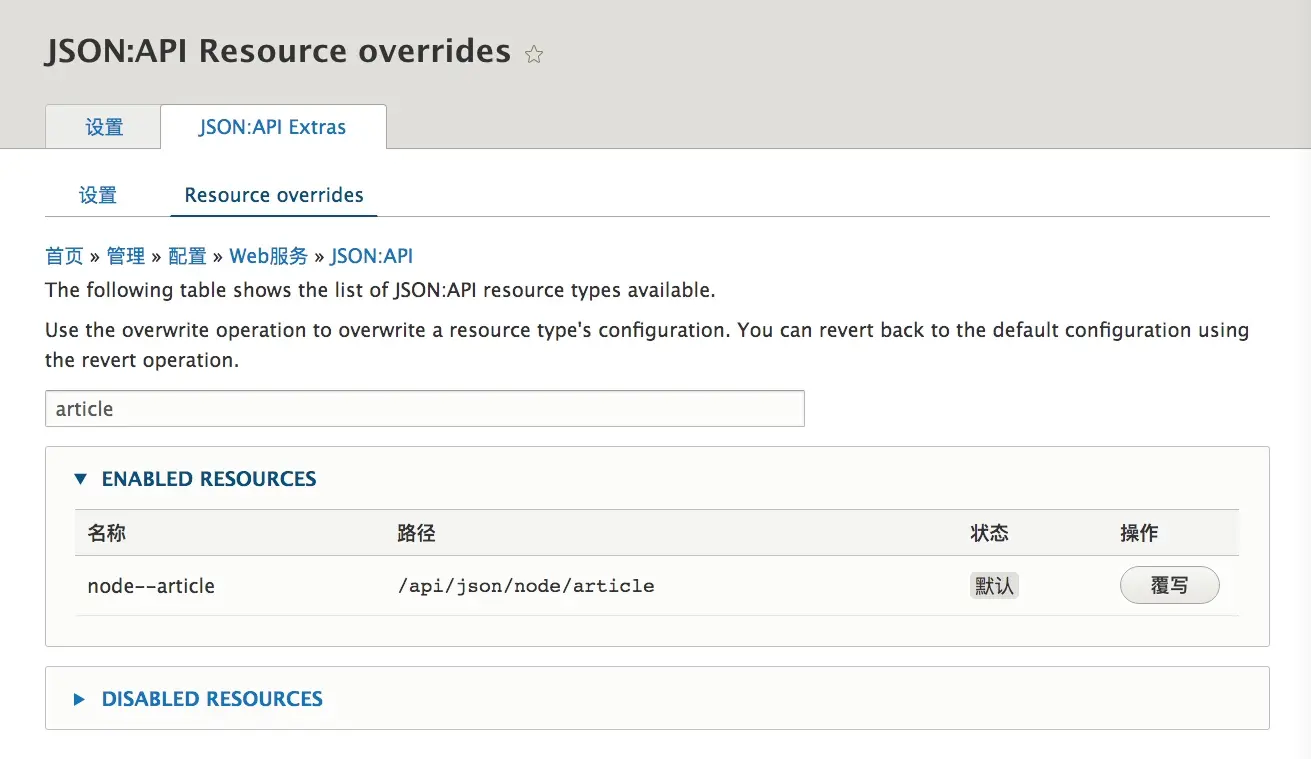Go to 首页 breadcrumb link
Viewport: 1311px width, 759px height.
(x=64, y=256)
